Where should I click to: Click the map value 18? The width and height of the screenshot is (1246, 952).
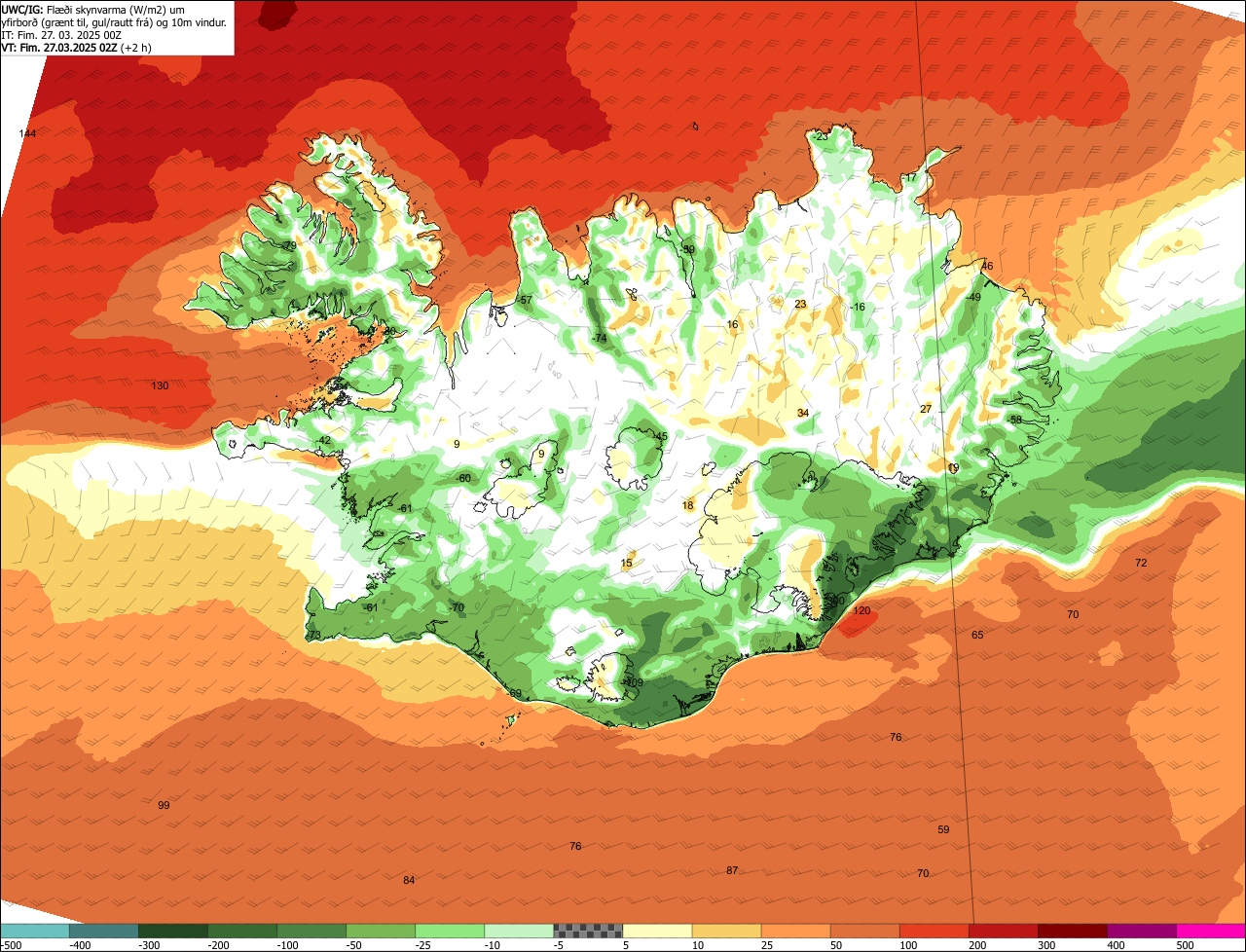[x=688, y=505]
